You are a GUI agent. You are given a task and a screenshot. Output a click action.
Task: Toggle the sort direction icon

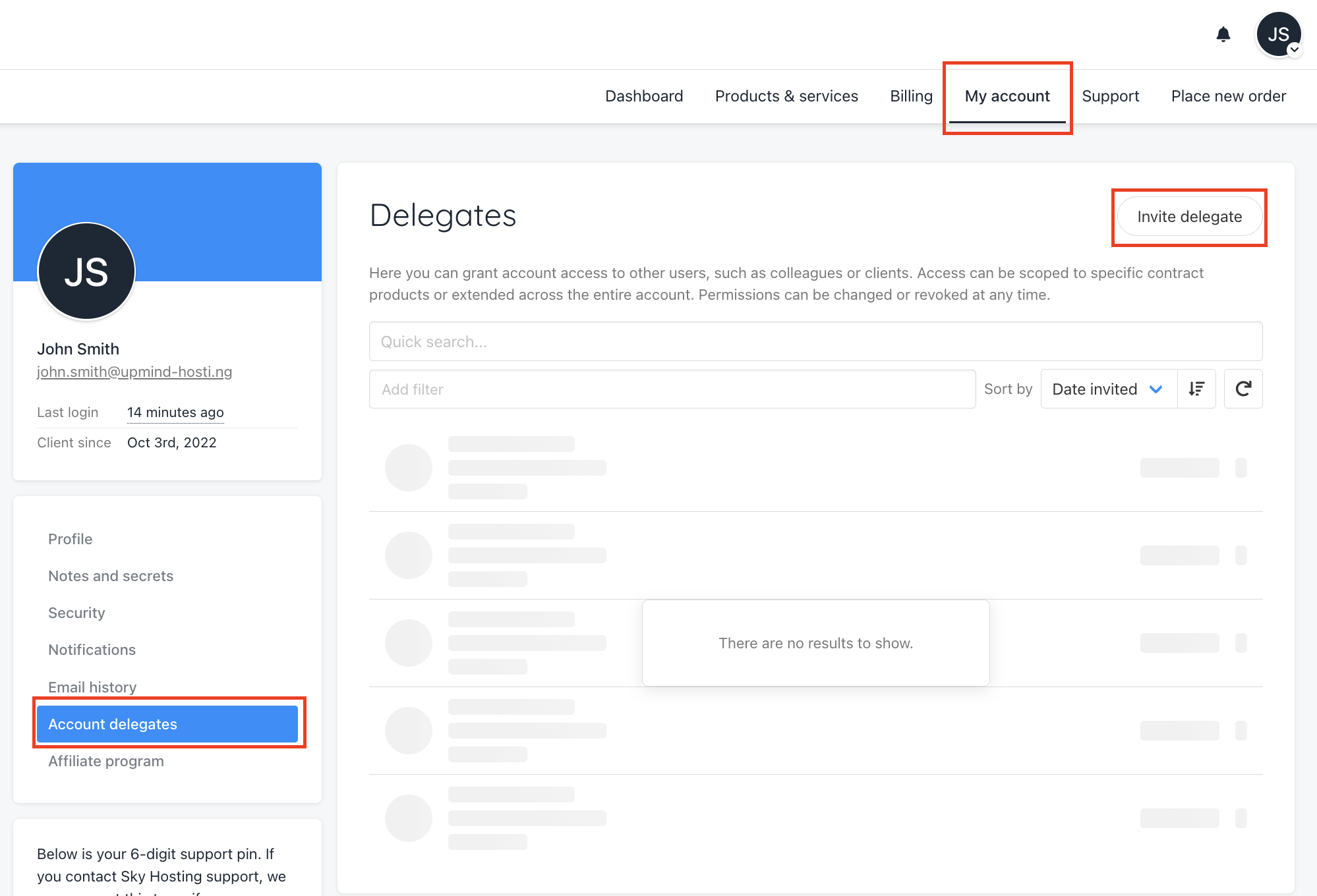click(1196, 389)
